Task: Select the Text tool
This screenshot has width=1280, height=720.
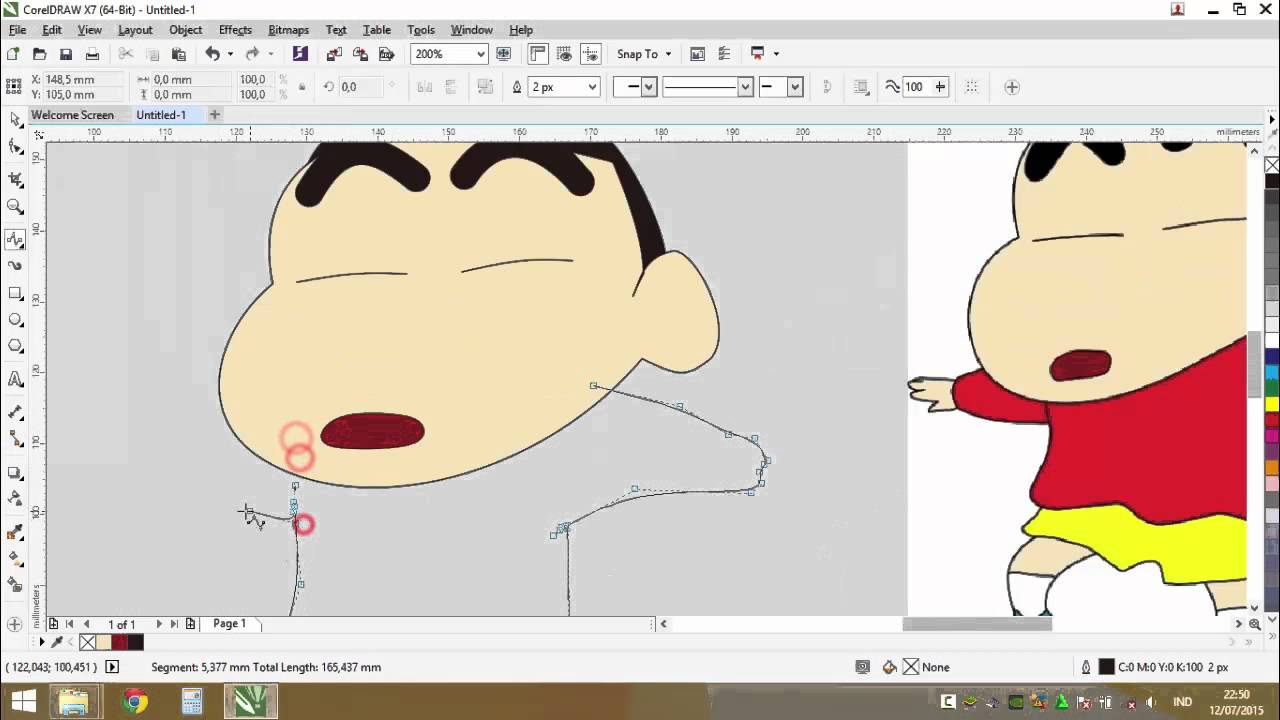Action: pos(14,379)
